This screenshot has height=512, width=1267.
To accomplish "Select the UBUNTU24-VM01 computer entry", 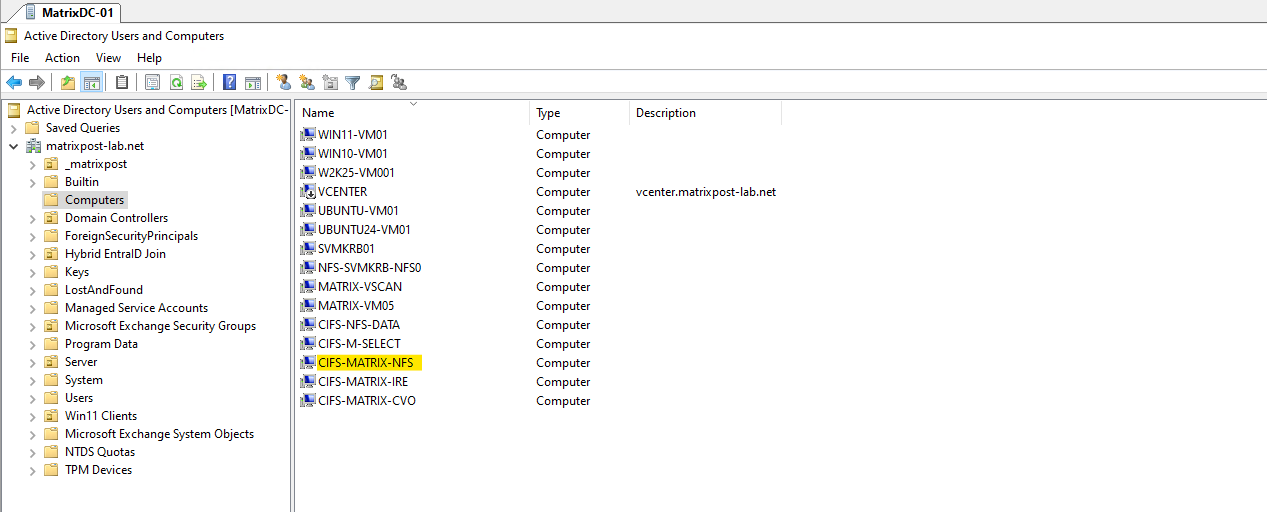I will 364,230.
